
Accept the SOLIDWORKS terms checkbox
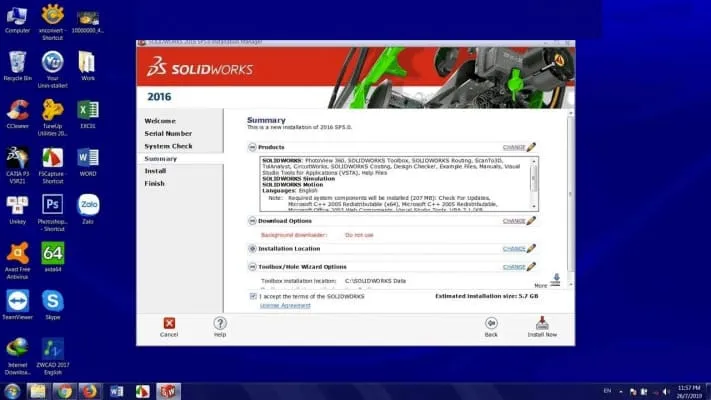coord(253,296)
